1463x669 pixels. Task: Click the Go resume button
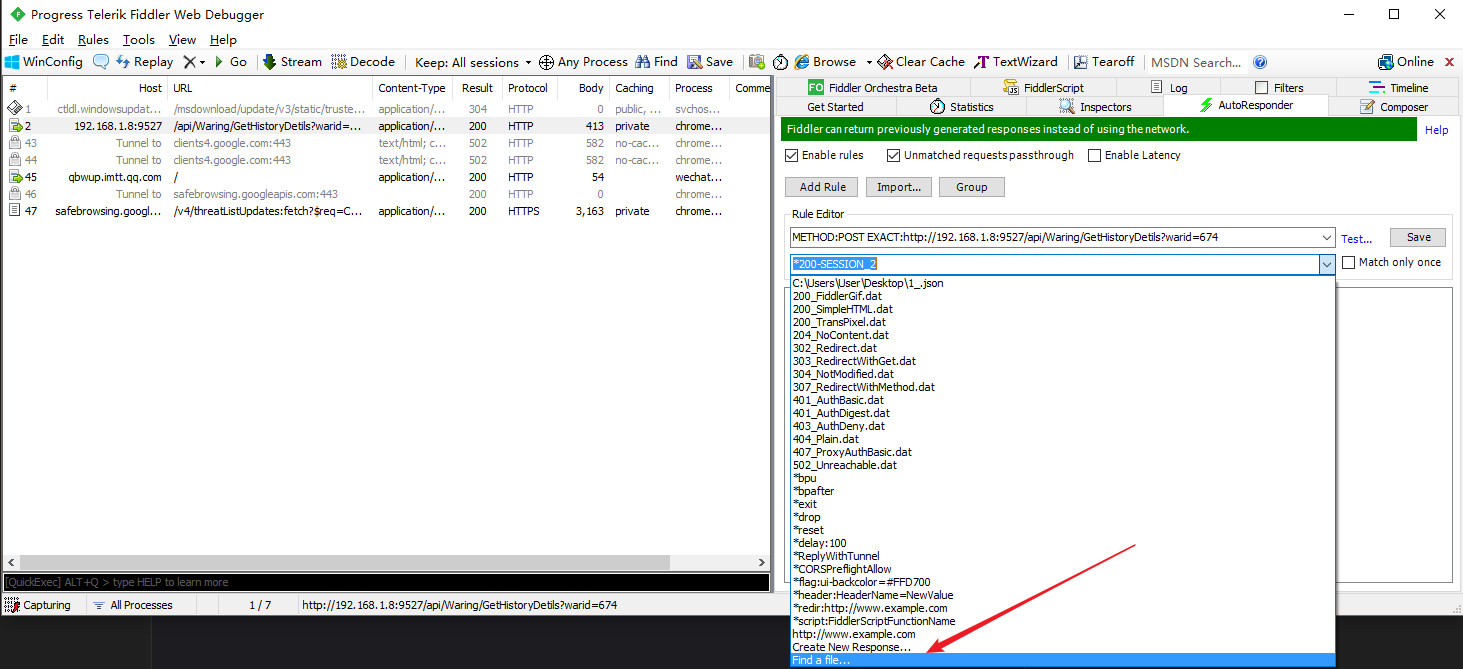[230, 62]
